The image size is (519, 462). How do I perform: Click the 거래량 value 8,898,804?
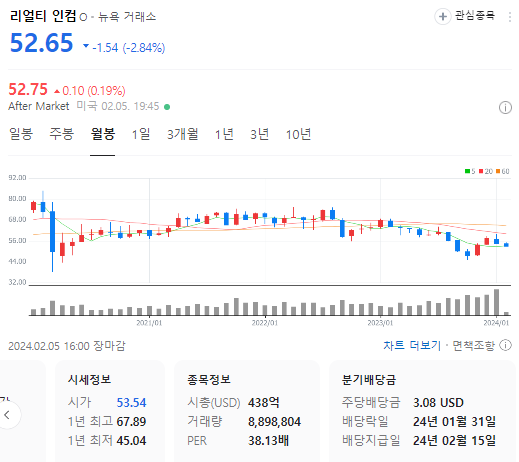tap(274, 422)
